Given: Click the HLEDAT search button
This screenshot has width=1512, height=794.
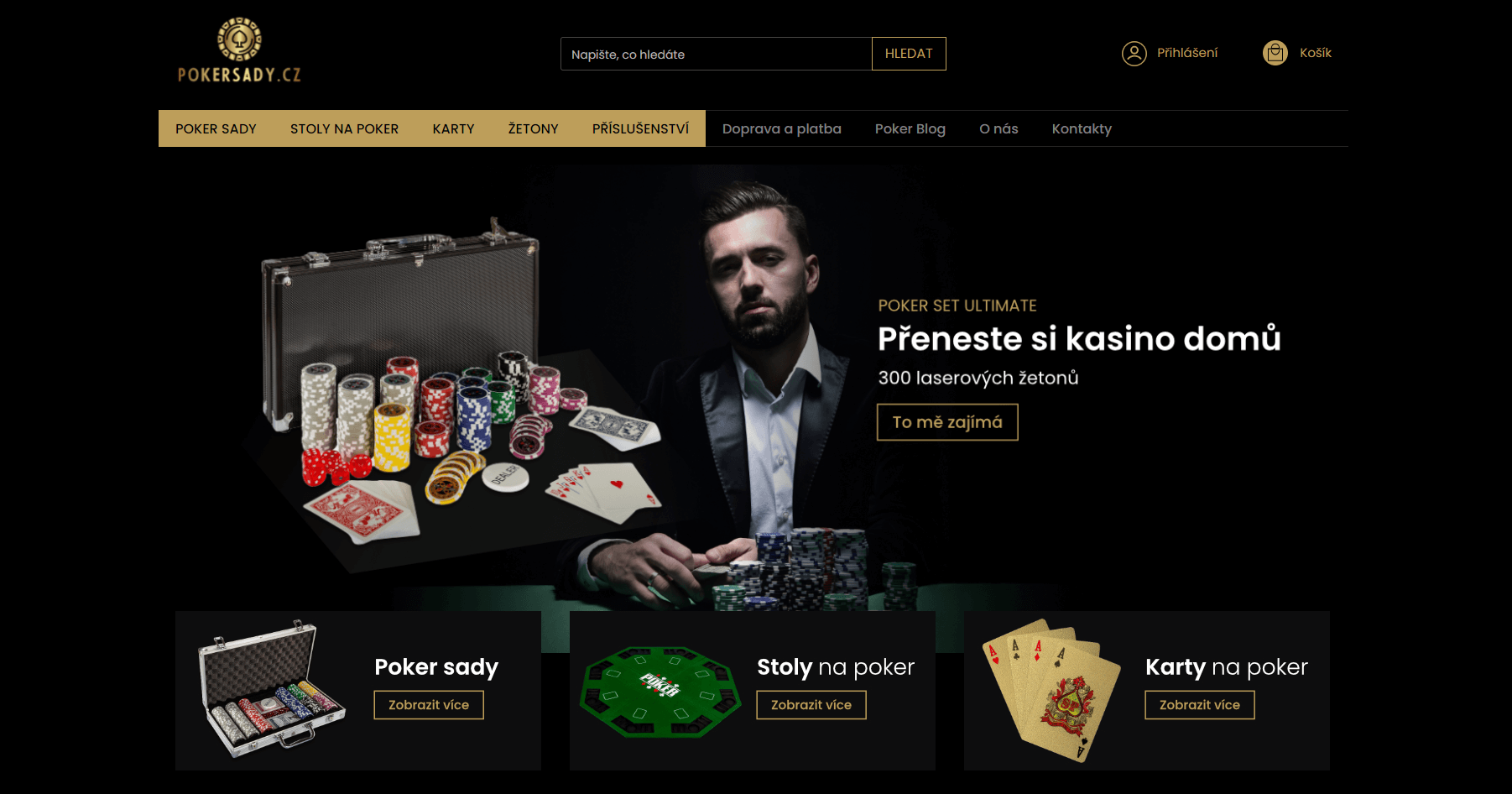Looking at the screenshot, I should click(x=909, y=54).
